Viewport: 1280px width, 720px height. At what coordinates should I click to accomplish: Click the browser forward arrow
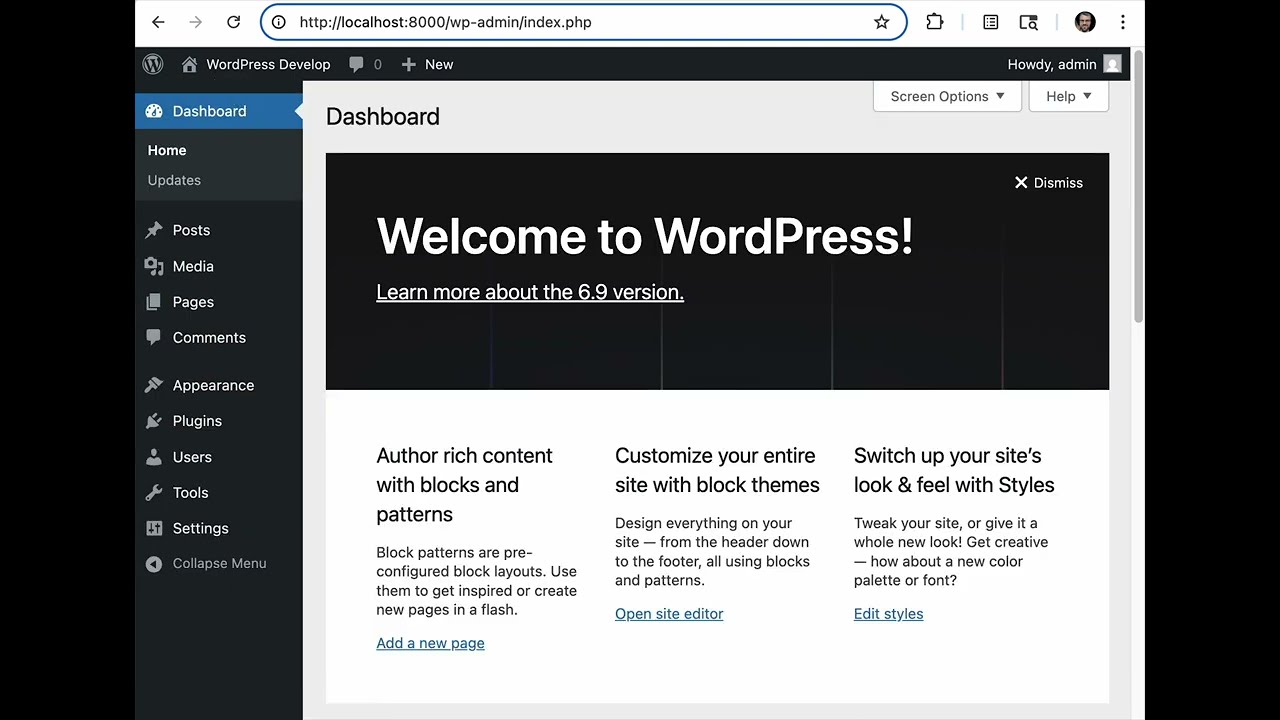click(196, 22)
